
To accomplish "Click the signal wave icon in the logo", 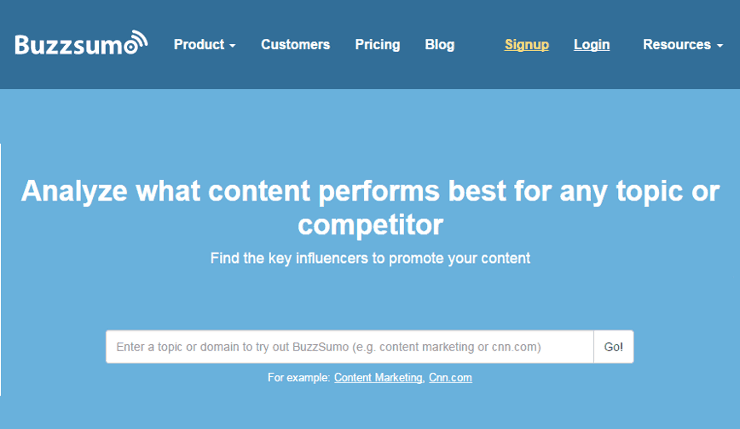I will pyautogui.click(x=137, y=40).
